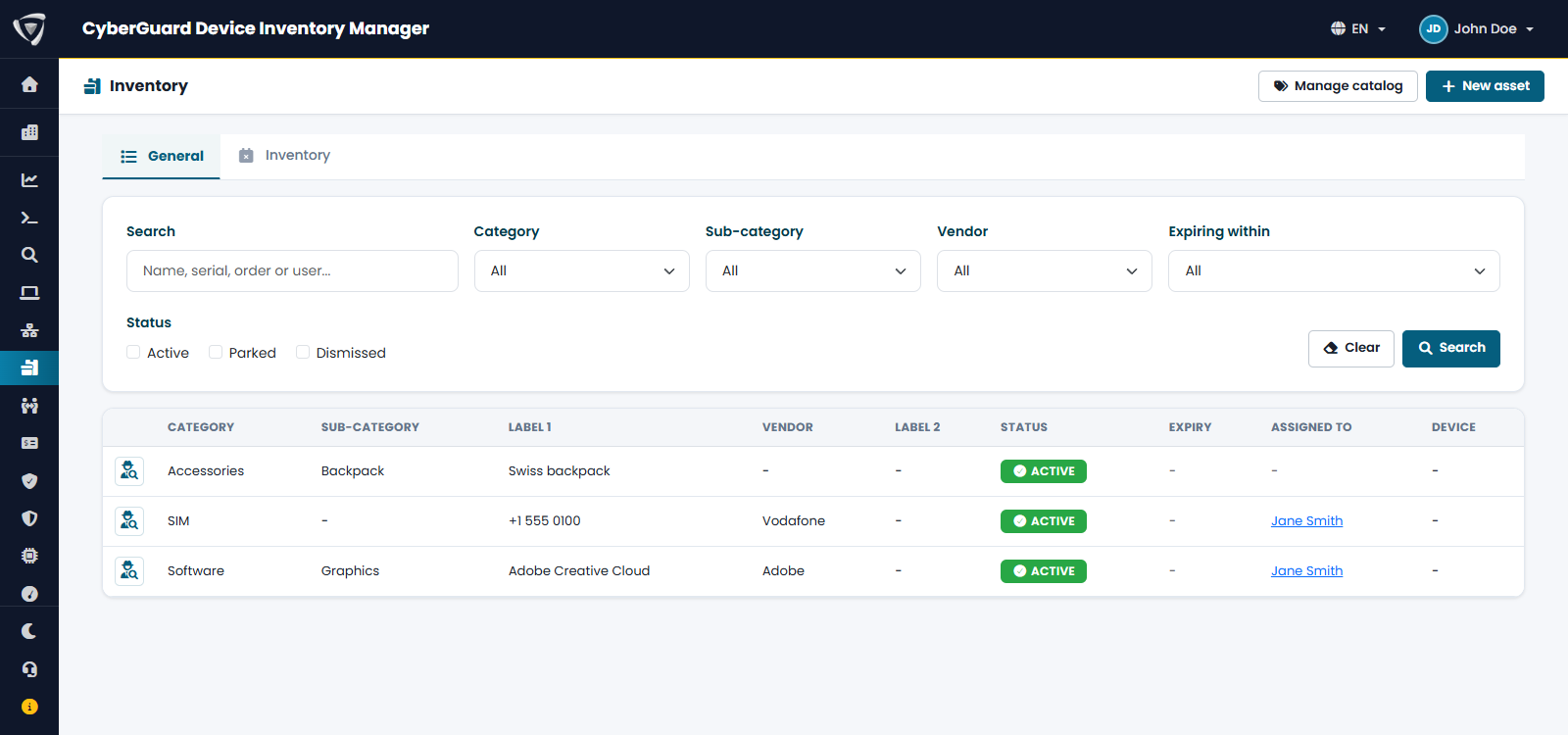Expand the Category dropdown
The height and width of the screenshot is (735, 1568).
point(582,270)
